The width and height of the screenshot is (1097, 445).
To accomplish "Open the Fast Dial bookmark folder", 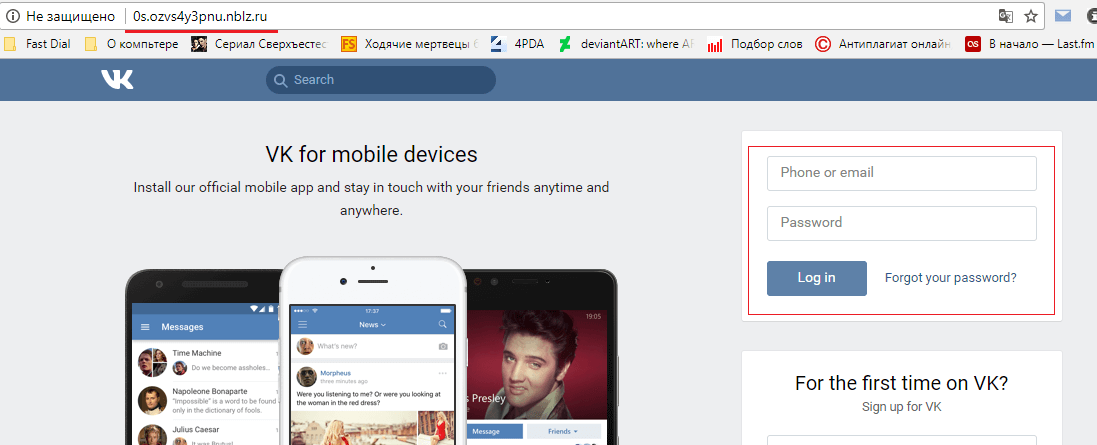I will click(38, 44).
